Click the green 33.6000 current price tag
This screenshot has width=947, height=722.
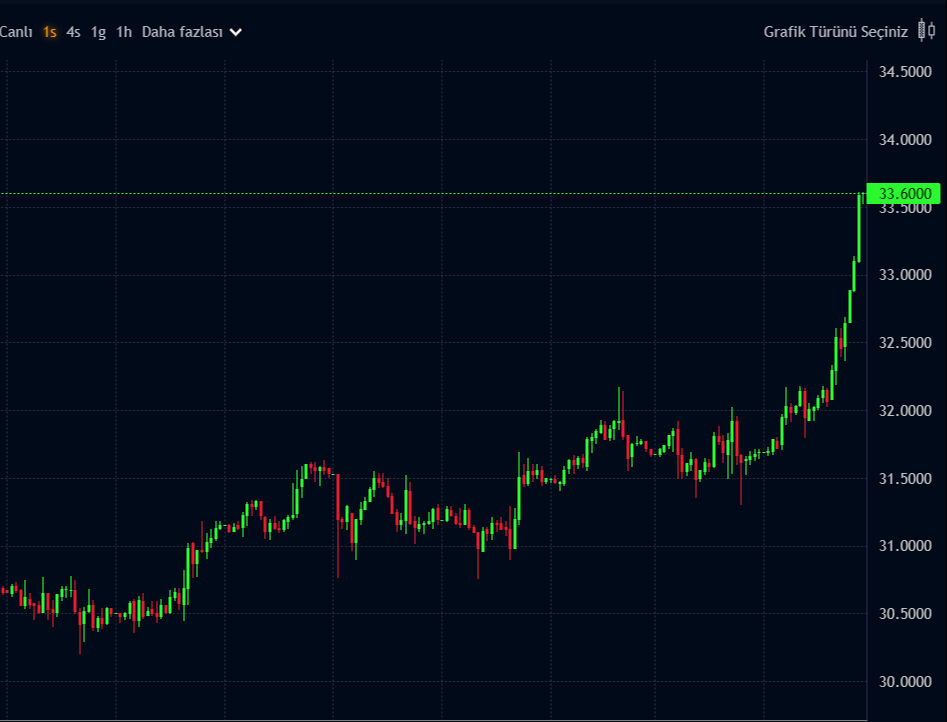pos(904,193)
